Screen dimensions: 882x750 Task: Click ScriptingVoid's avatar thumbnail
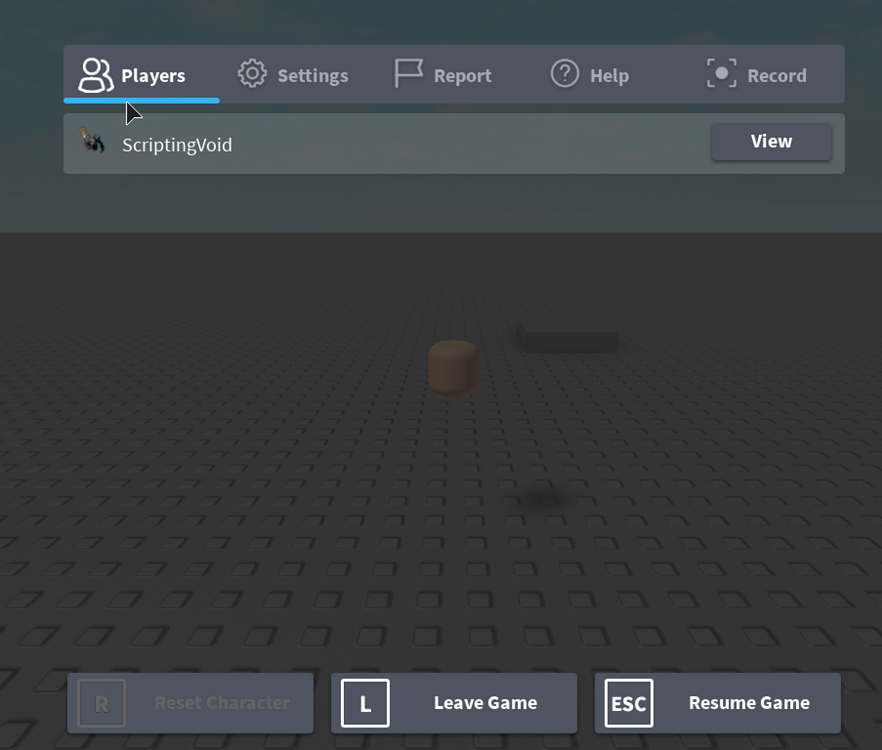(x=95, y=143)
